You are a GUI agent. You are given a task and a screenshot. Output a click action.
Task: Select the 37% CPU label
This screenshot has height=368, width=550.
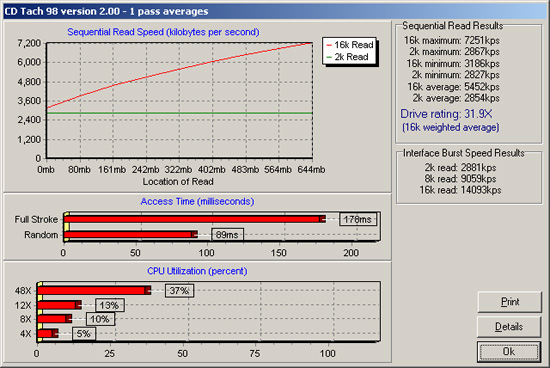click(x=179, y=291)
